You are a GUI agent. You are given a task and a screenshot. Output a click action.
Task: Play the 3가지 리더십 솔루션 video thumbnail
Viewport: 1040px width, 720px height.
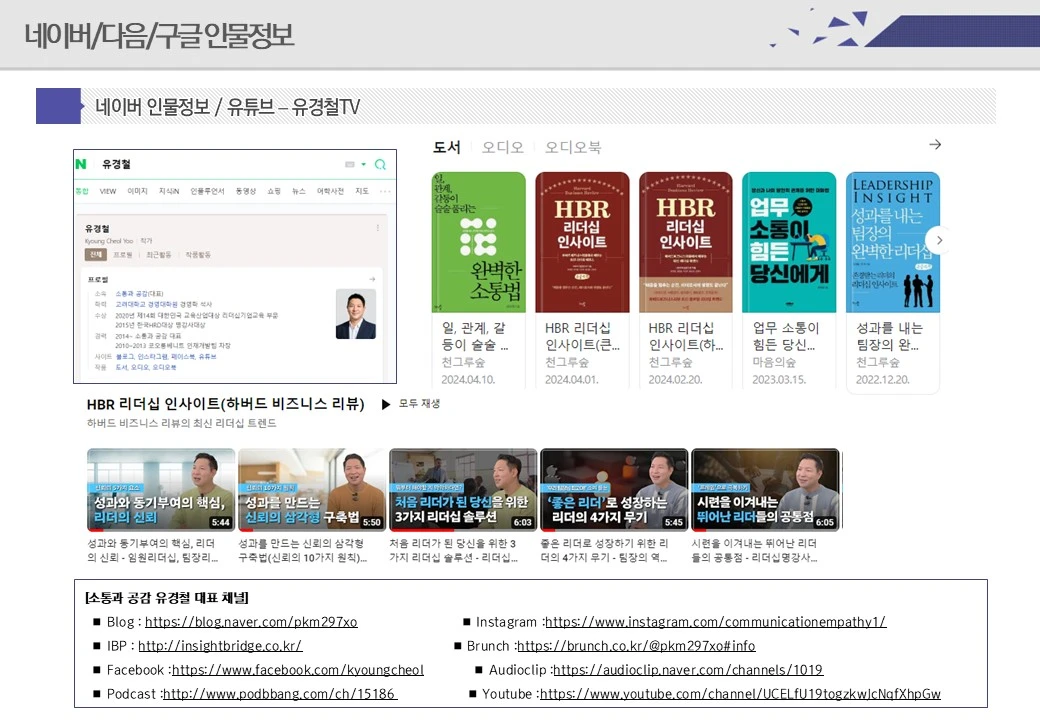463,489
